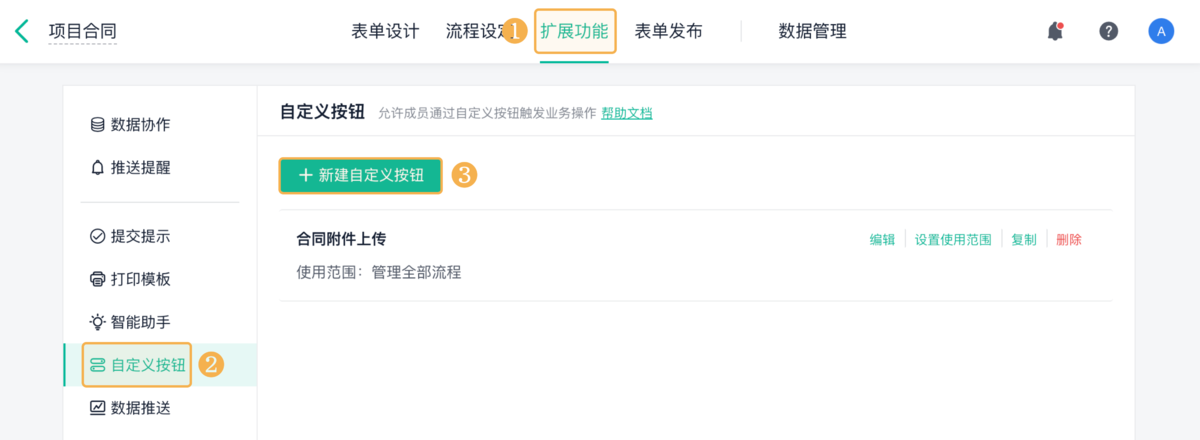Click the 打印模板 printer icon
The height and width of the screenshot is (440, 1200).
[97, 279]
